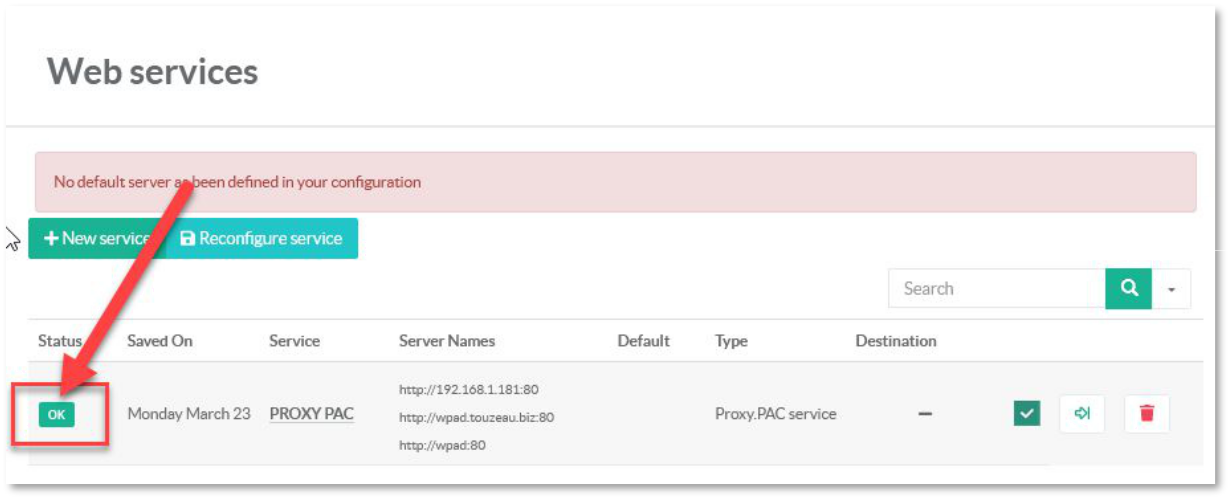The width and height of the screenshot is (1232, 501).
Task: Click the Reconfigure service button
Action: point(261,239)
